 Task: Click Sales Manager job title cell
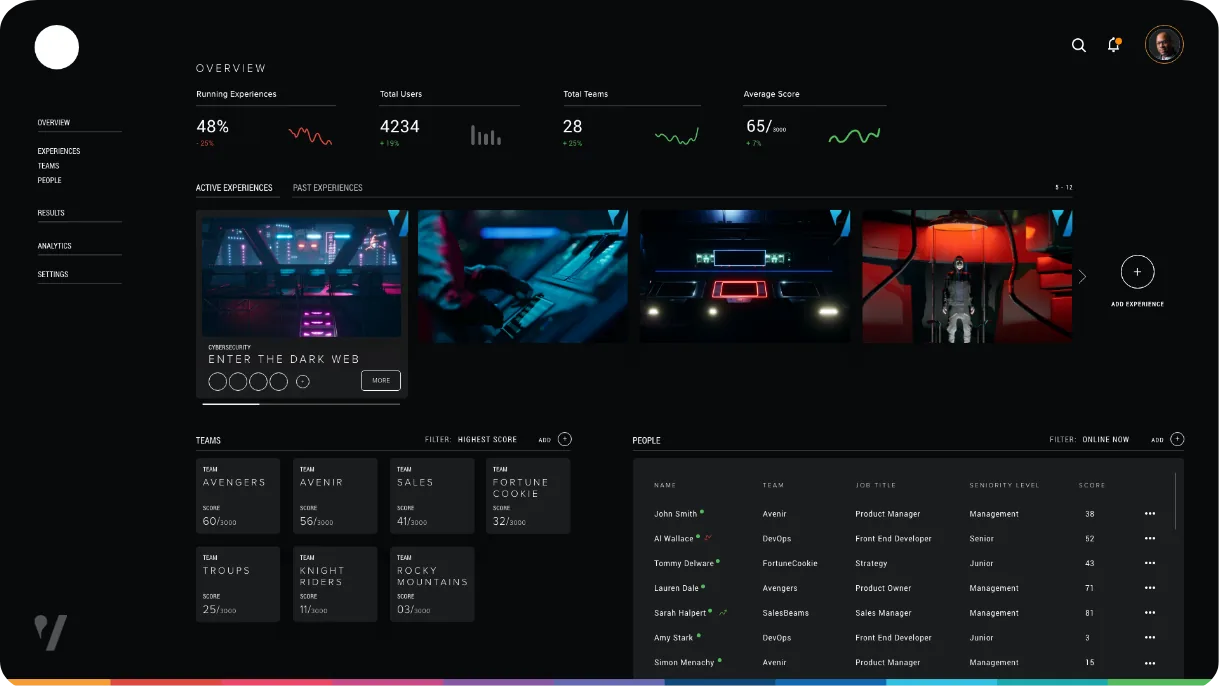click(x=883, y=613)
